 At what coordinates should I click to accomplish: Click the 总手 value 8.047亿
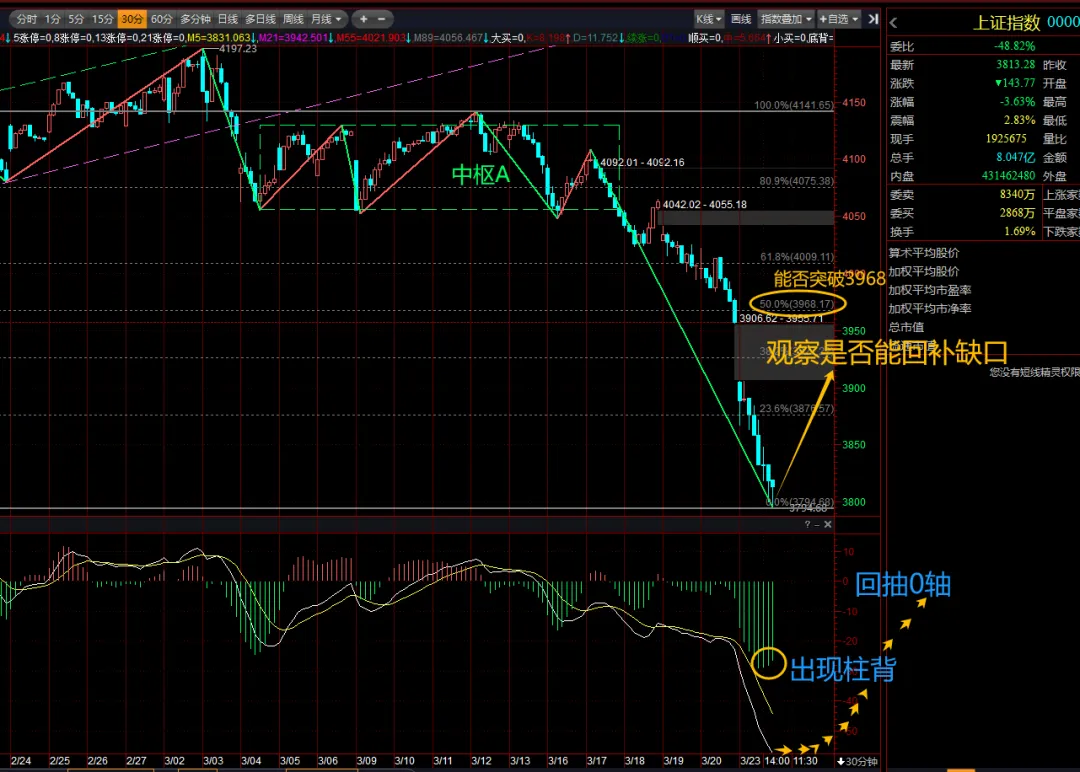coord(1015,158)
